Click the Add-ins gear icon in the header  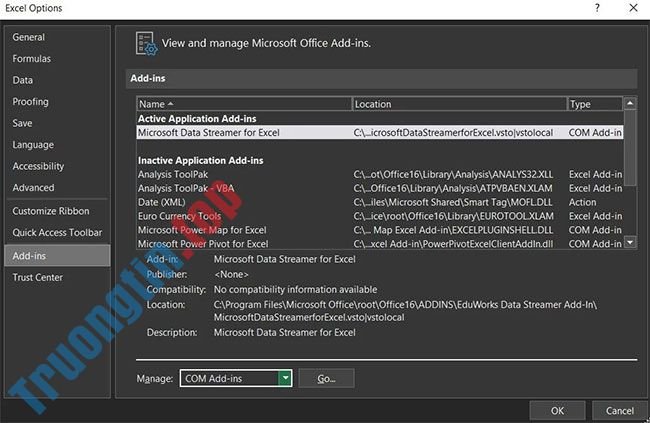(146, 44)
